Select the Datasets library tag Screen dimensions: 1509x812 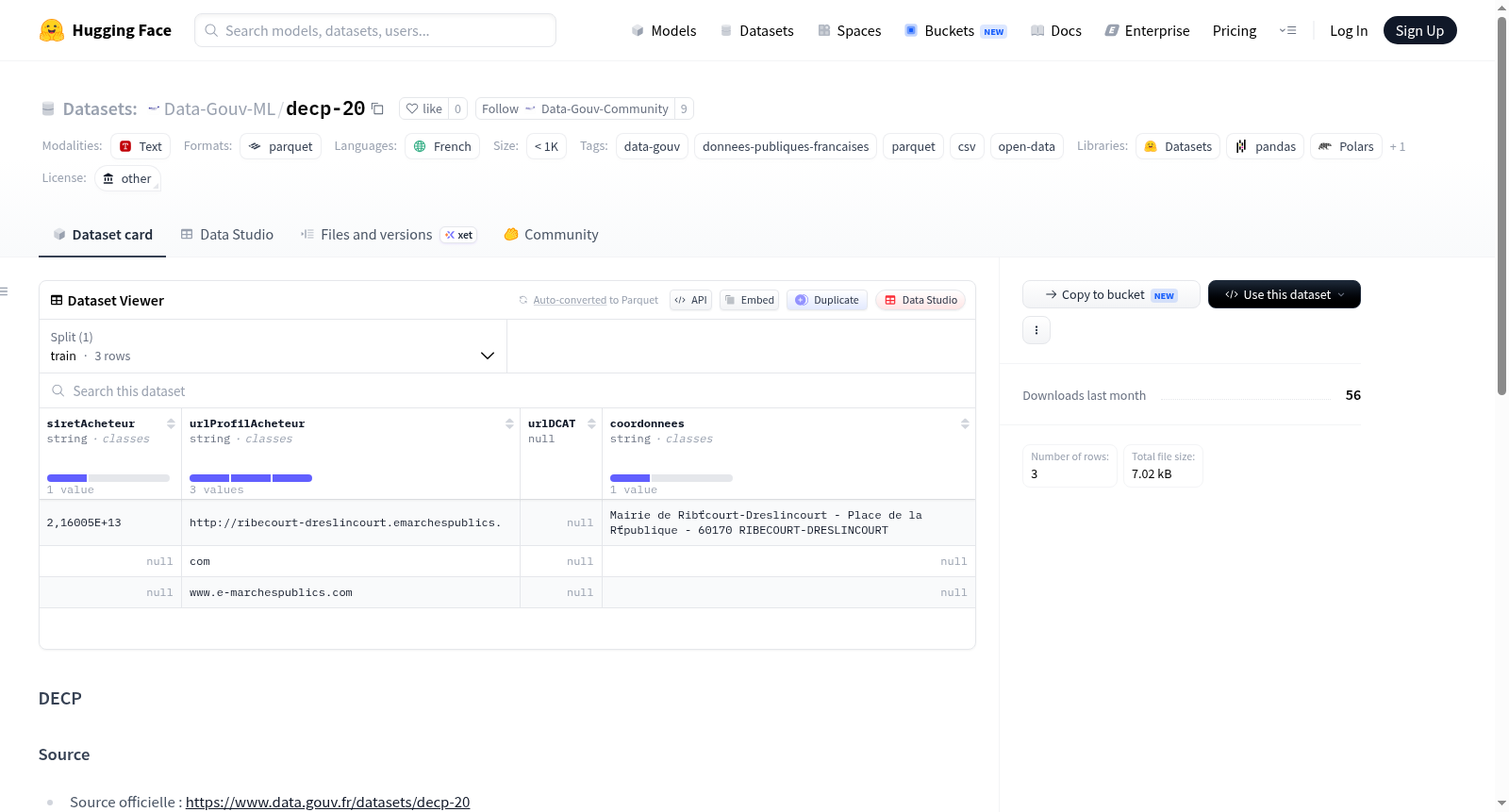[1178, 146]
